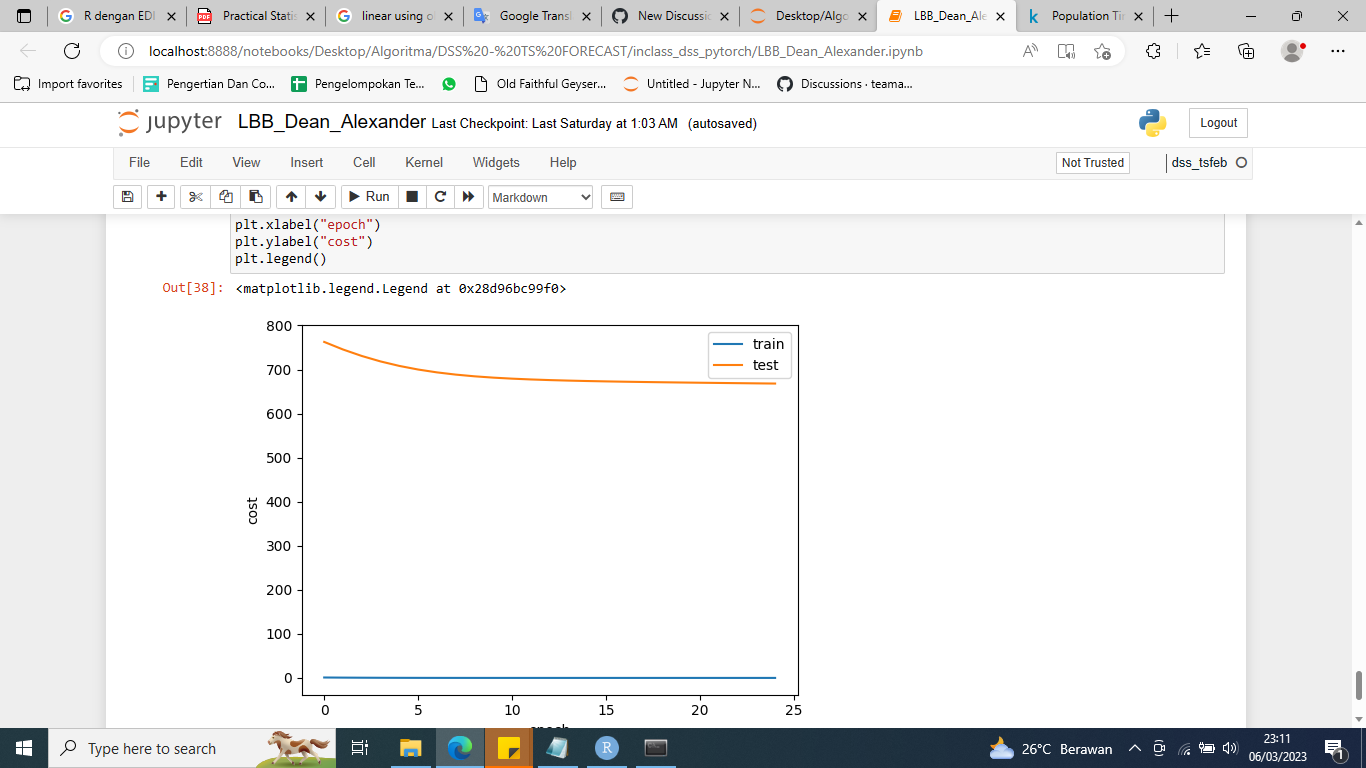The image size is (1366, 768).
Task: Toggle the Not Trusted notebook status
Action: (1092, 162)
